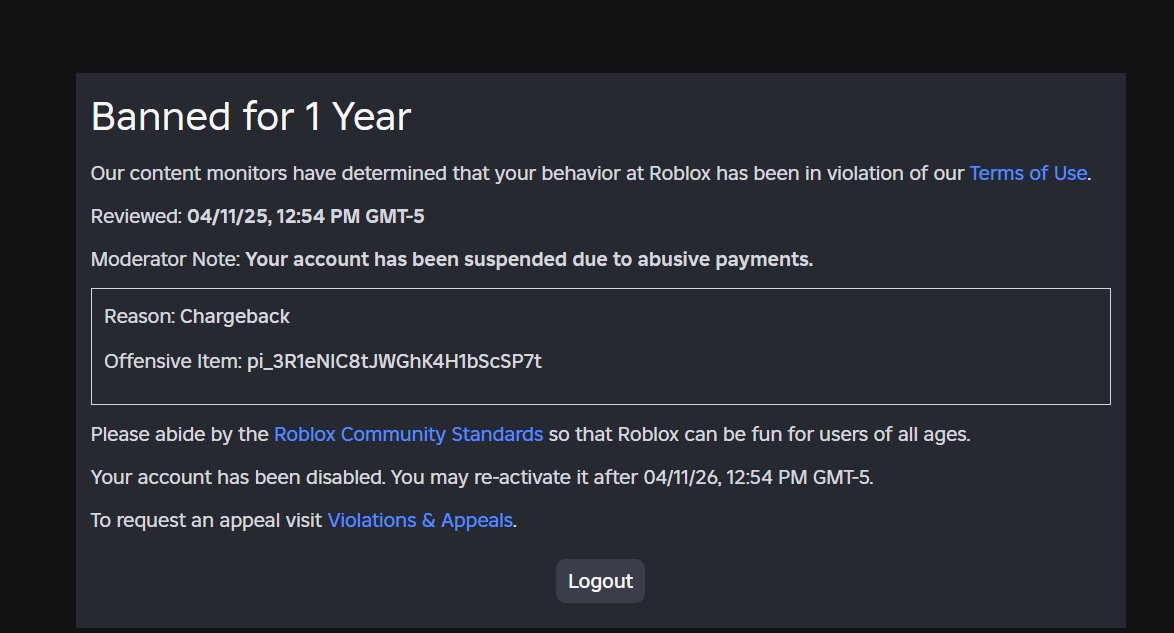Click the 'Banned for 1 Year' heading
The image size is (1174, 633).
point(251,117)
